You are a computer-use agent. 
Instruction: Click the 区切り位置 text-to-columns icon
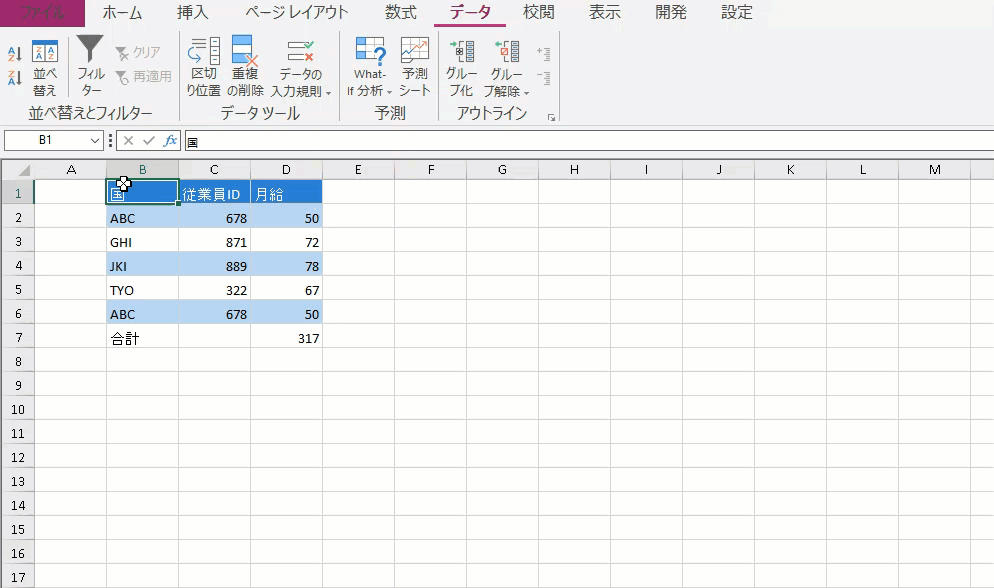pos(204,66)
